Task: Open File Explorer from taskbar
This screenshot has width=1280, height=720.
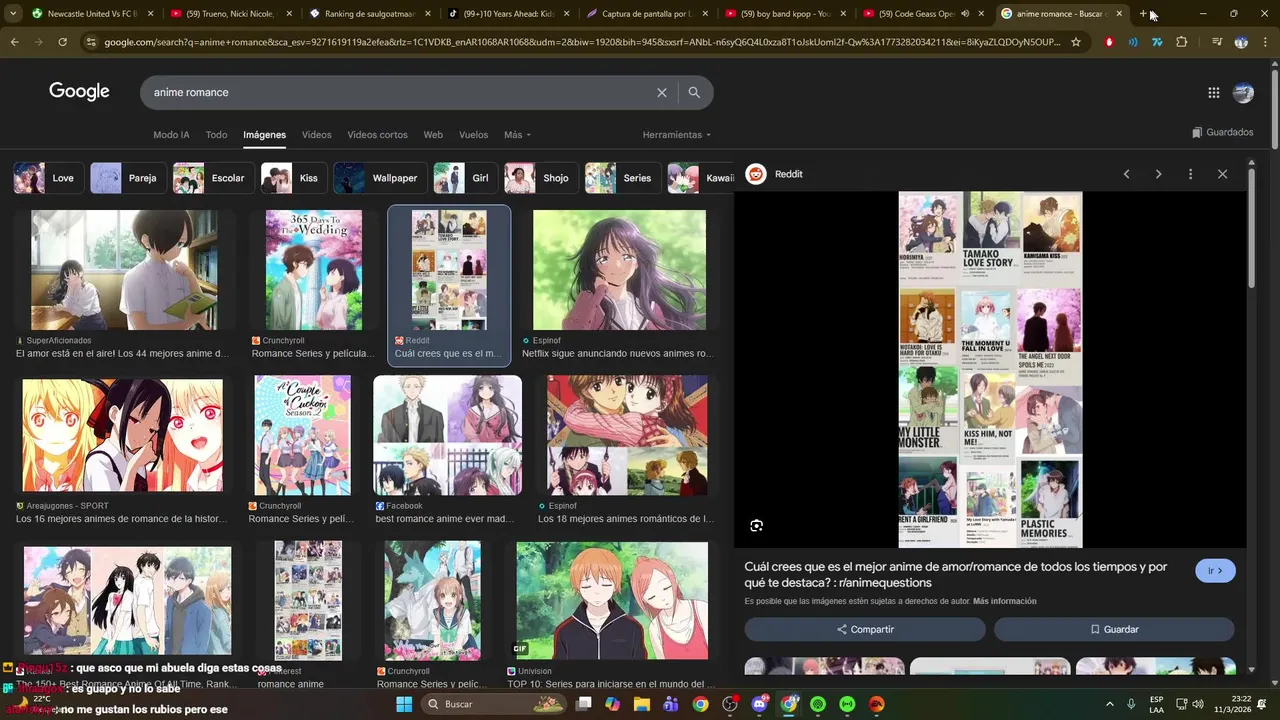Action: pos(641,704)
